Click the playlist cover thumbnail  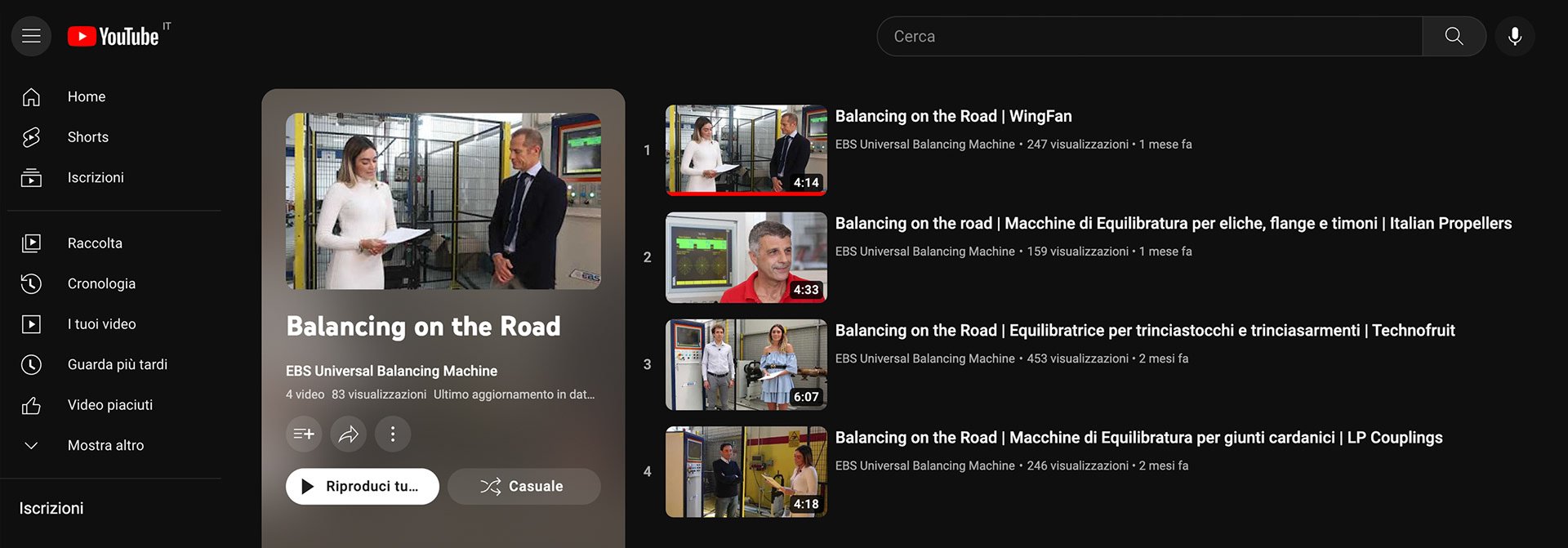pyautogui.click(x=443, y=201)
